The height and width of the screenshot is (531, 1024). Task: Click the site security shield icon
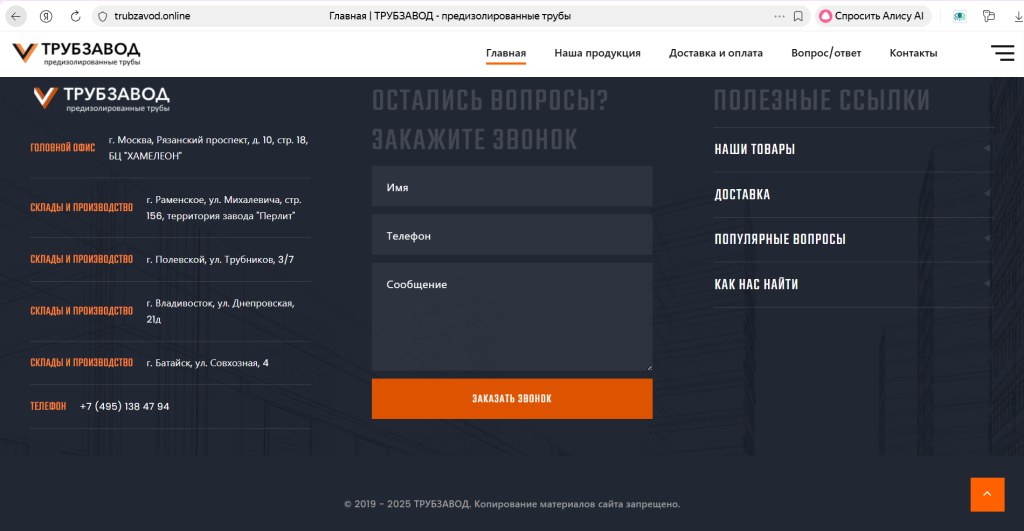pyautogui.click(x=101, y=16)
